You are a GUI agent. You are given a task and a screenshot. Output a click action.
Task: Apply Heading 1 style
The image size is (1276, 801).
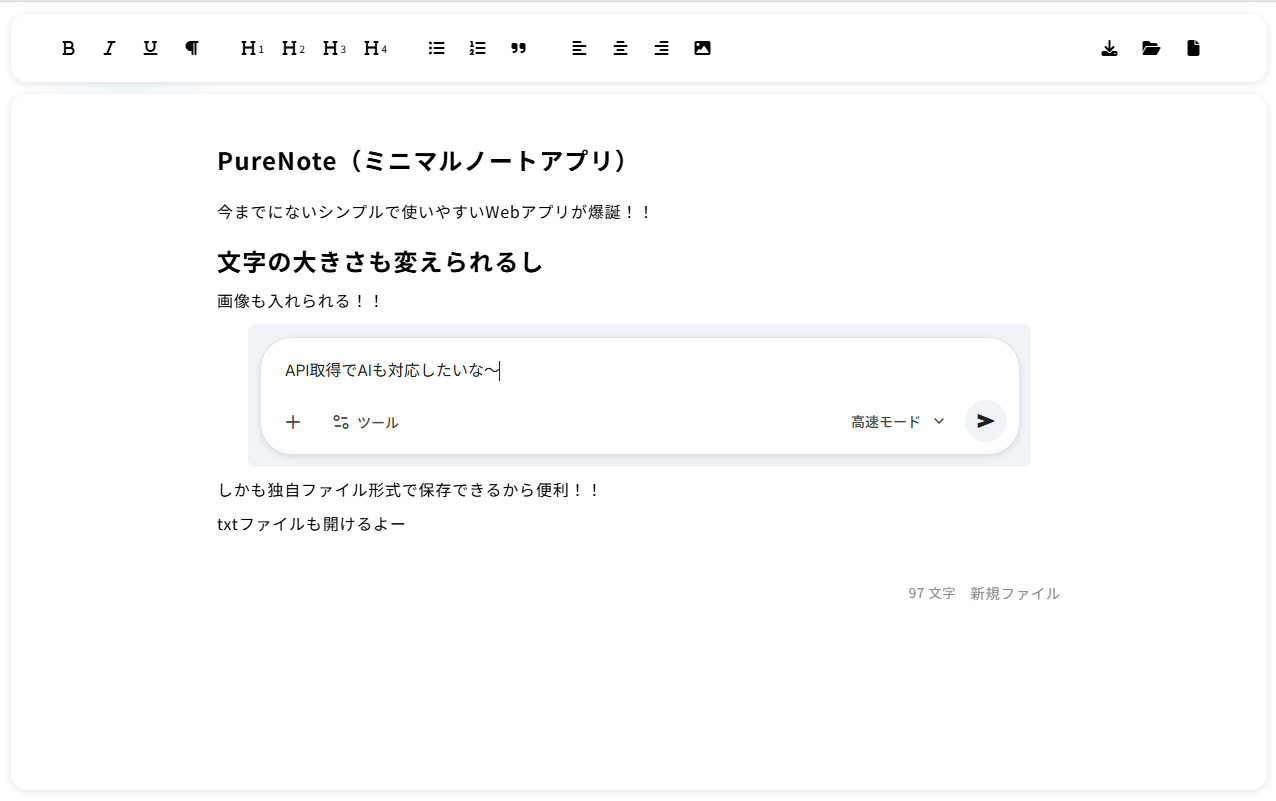pos(252,48)
